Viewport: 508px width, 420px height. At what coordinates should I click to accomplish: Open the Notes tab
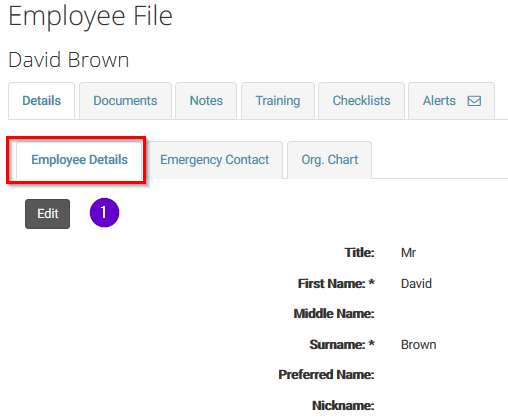(206, 101)
